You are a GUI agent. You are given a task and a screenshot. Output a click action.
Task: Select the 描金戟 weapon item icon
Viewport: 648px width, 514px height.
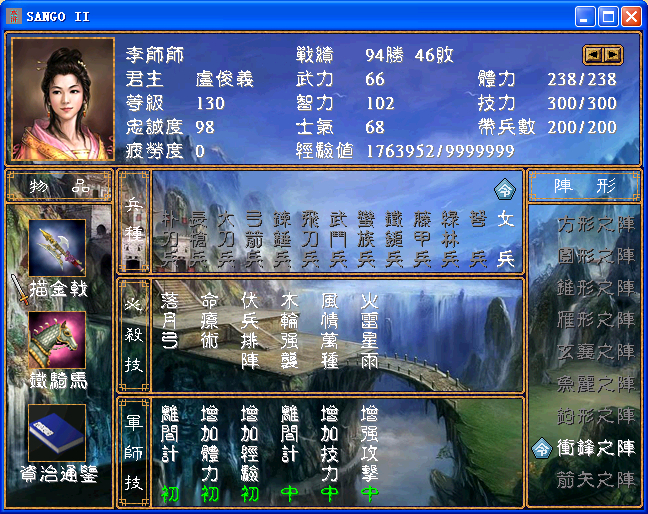point(57,248)
